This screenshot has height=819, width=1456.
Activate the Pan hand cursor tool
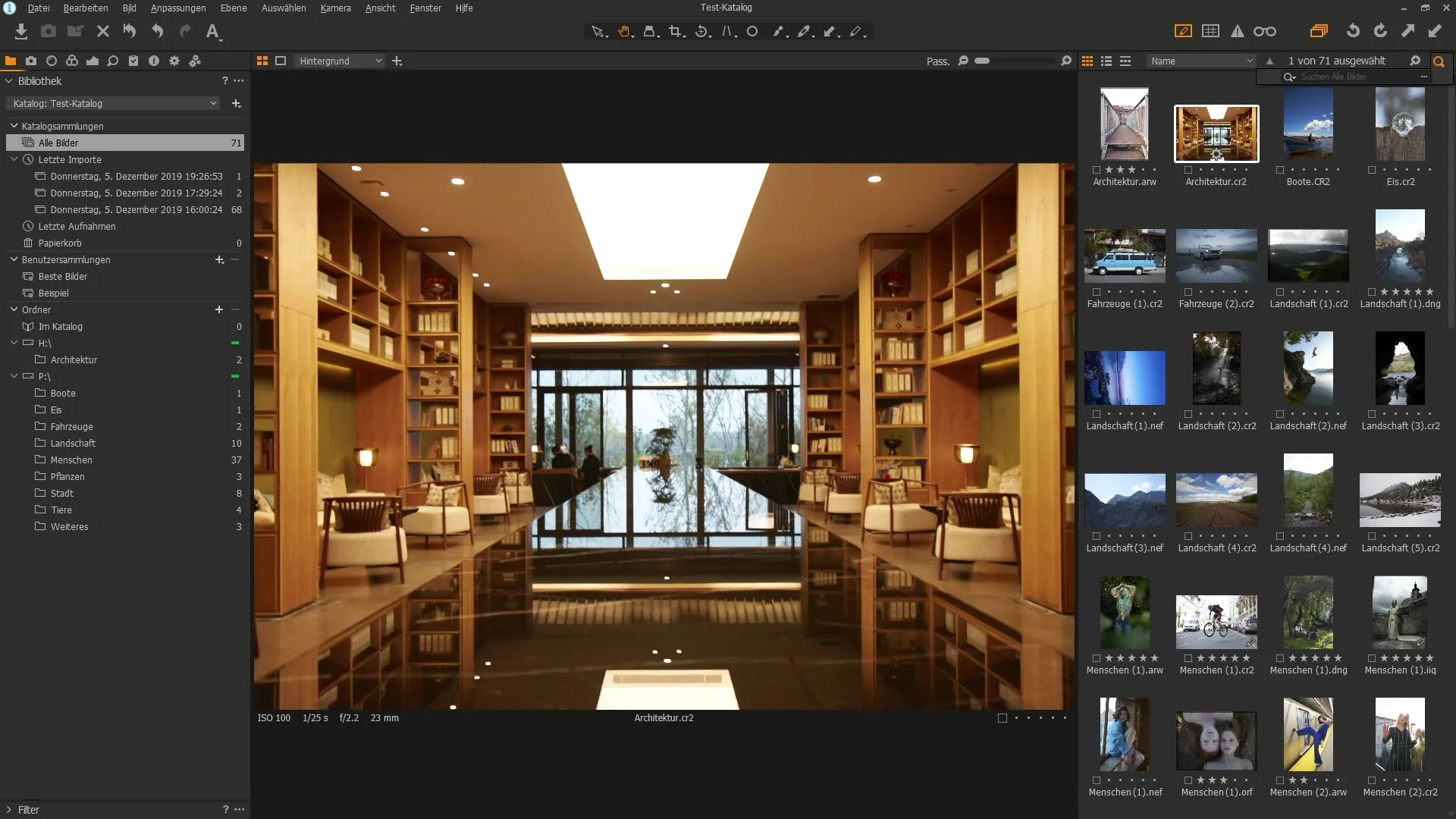[x=625, y=32]
